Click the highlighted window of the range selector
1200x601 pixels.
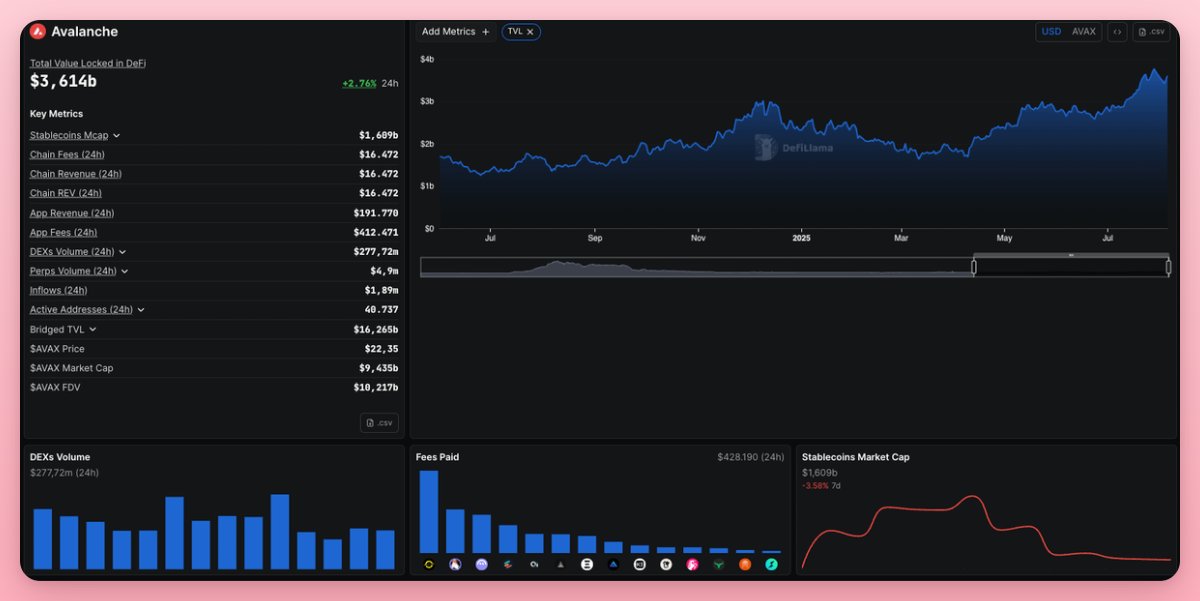1071,267
